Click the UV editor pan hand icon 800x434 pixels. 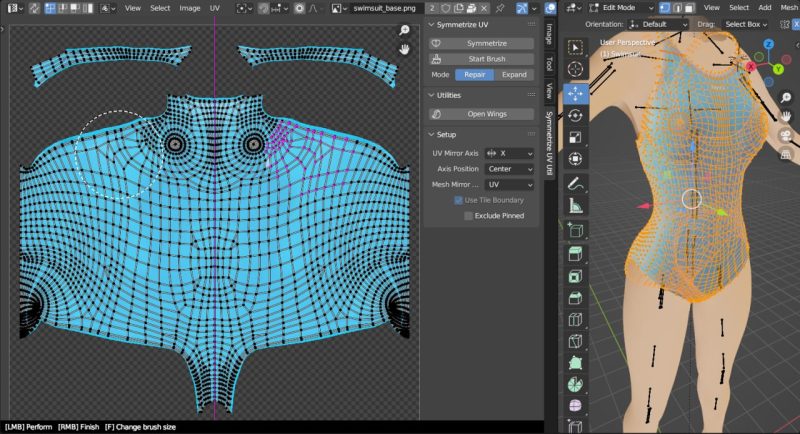(404, 49)
